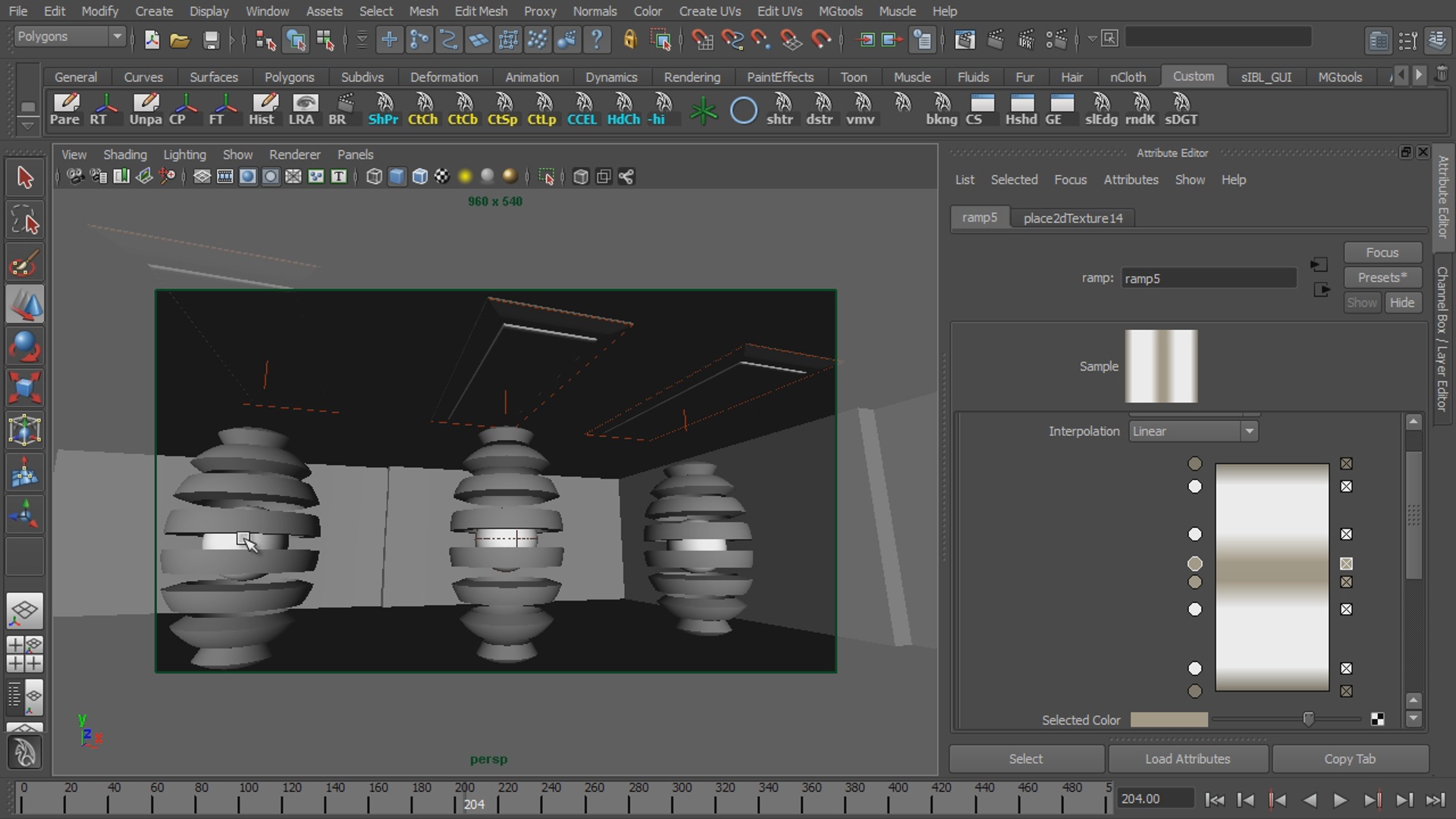The image size is (1456, 819).
Task: Delete the top ramp color entry
Action: [1346, 463]
